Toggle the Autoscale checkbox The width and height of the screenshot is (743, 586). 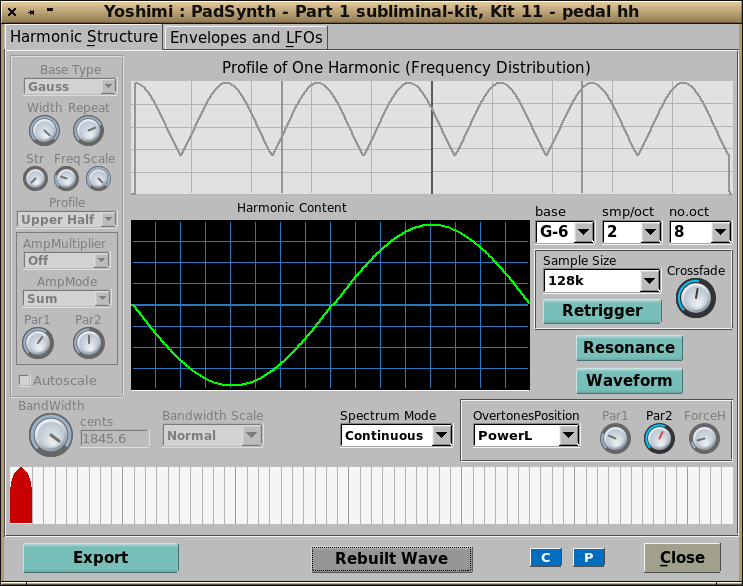click(25, 380)
